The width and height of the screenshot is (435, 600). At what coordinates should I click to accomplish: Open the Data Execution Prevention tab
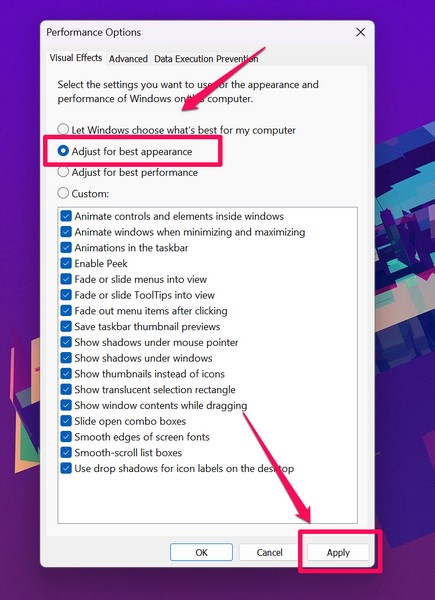[206, 59]
